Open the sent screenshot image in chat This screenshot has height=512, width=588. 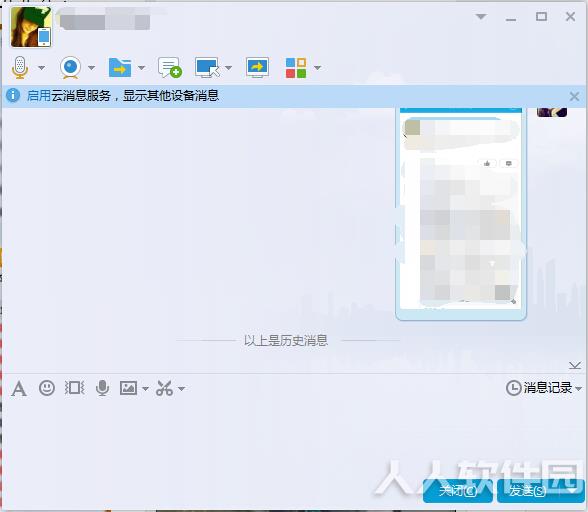click(461, 213)
